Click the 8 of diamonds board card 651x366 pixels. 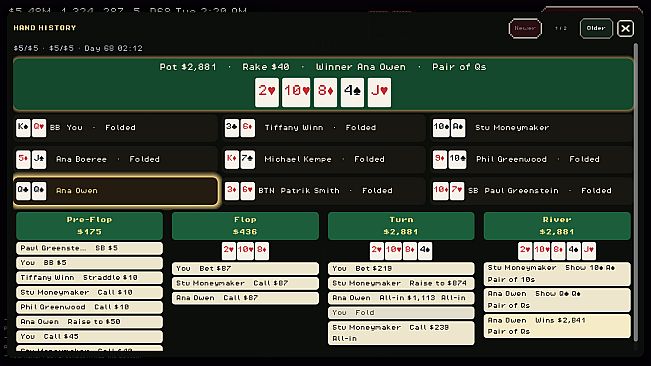click(x=325, y=92)
